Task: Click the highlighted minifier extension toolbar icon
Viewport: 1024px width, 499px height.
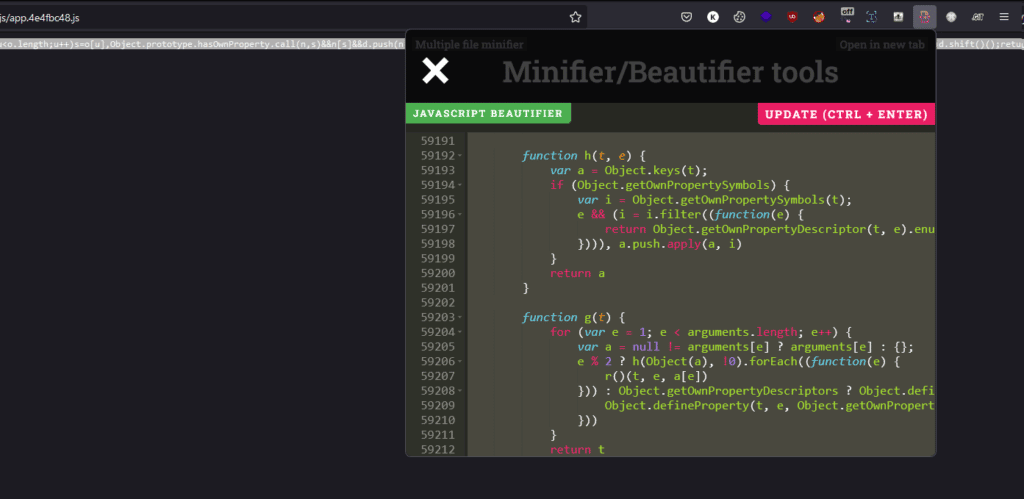Action: 924,17
